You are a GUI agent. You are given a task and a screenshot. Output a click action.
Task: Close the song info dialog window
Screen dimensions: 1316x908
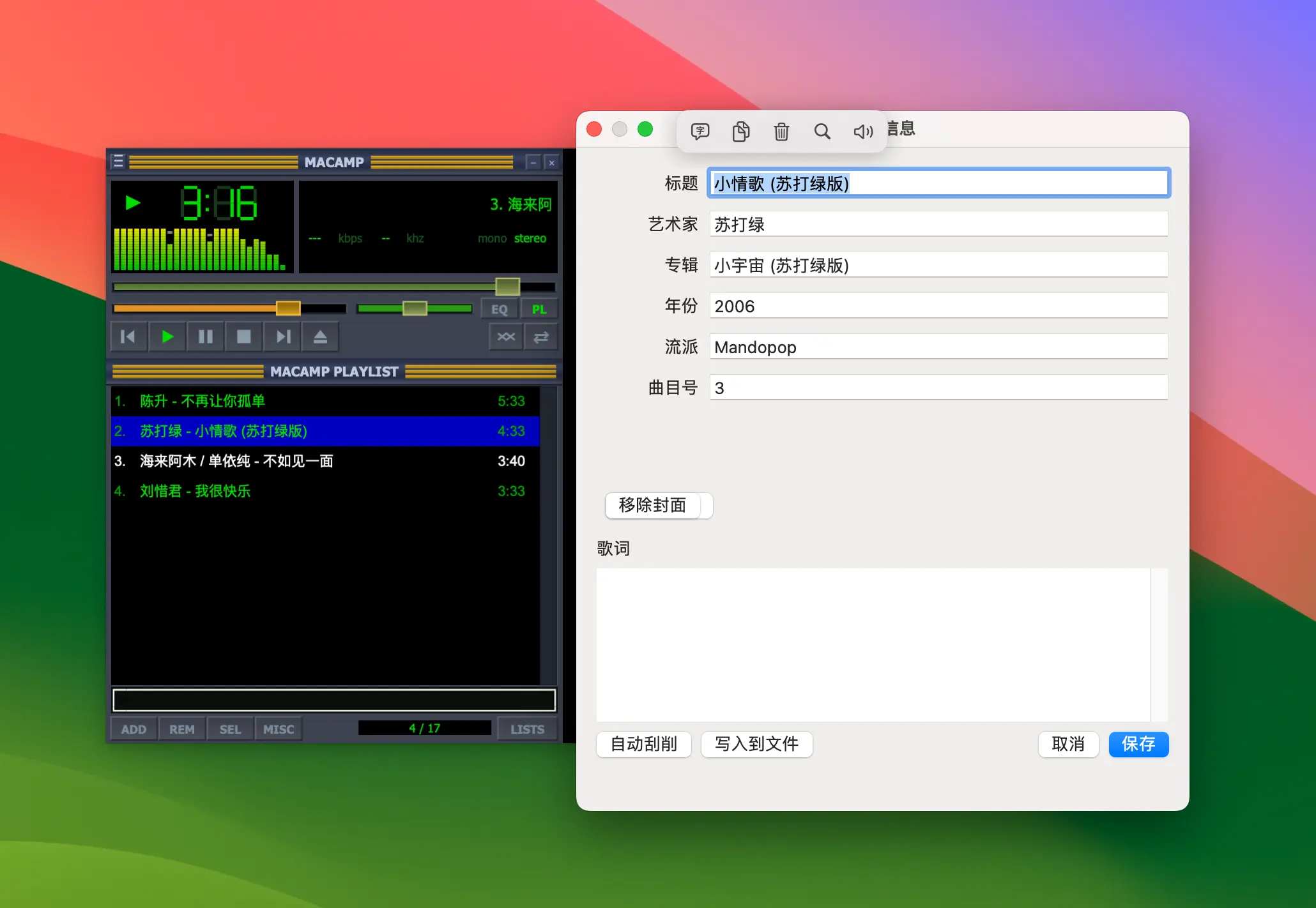(594, 129)
